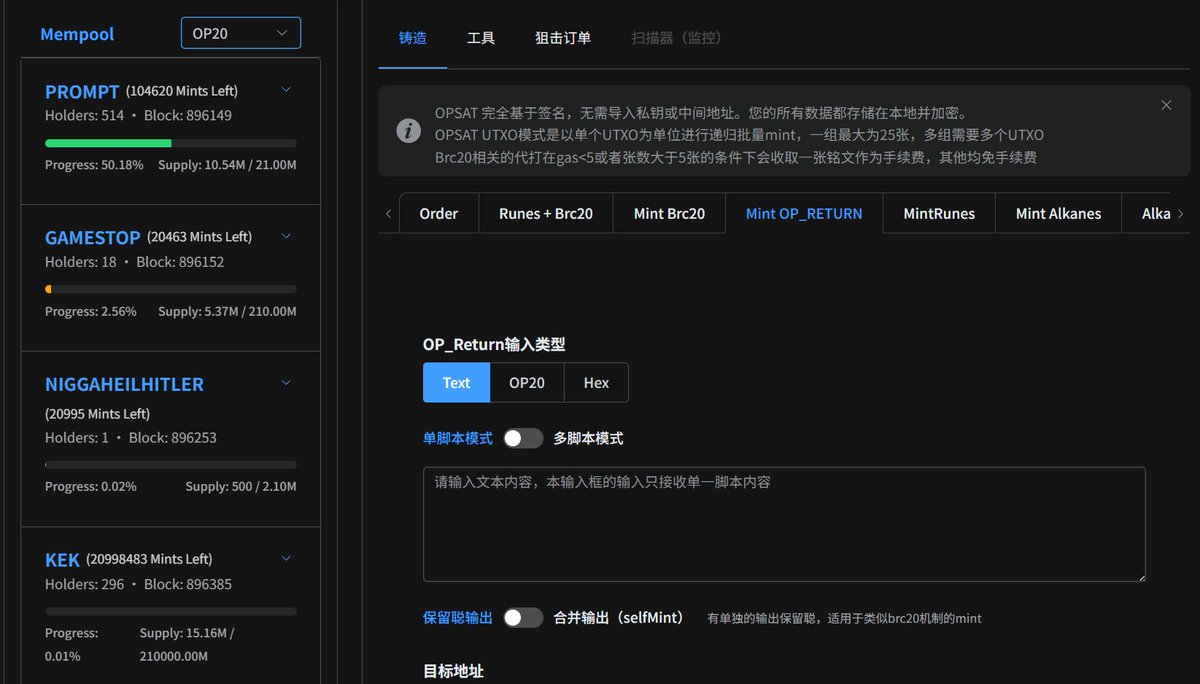Select the Runes + Brc20 sub-tab
The image size is (1200, 684).
coord(546,213)
